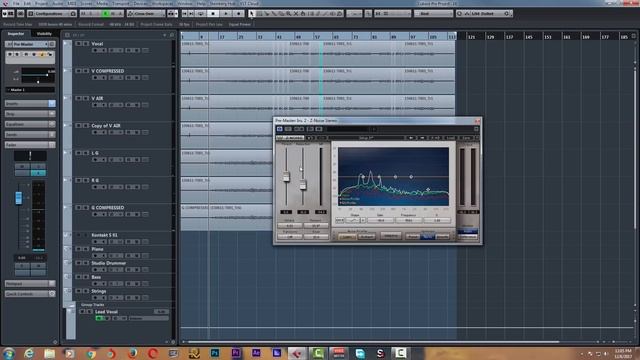The width and height of the screenshot is (640, 360).
Task: Expand the Inserts section in Inspector
Action: (30, 104)
